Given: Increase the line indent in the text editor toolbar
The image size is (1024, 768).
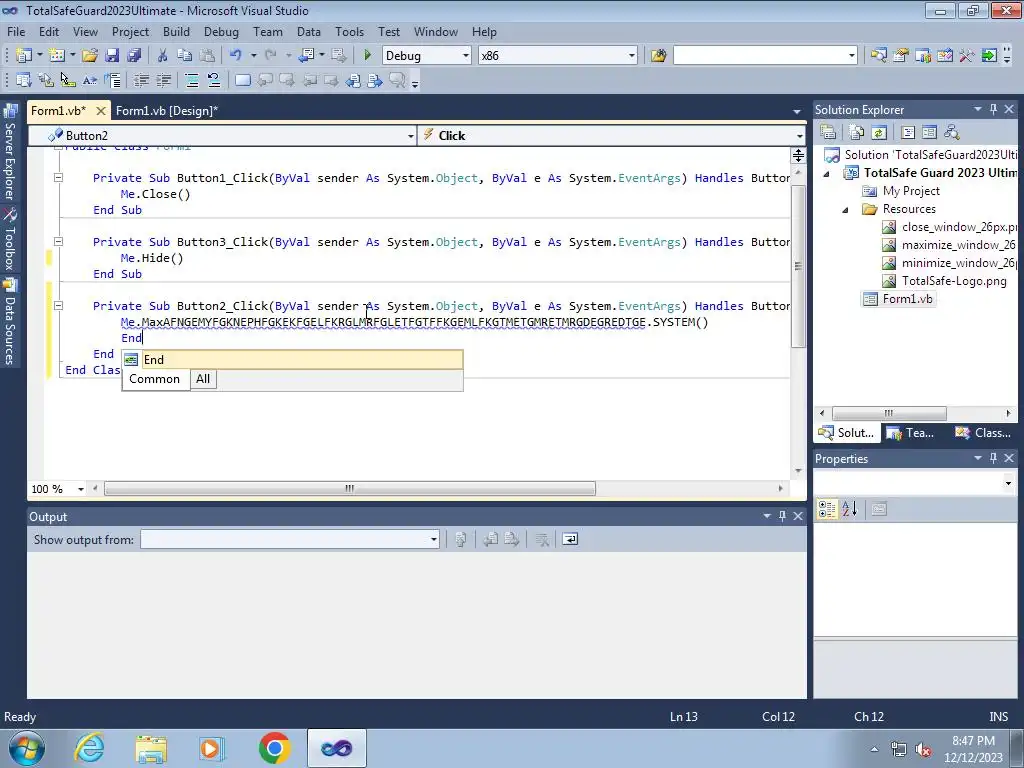Looking at the screenshot, I should (x=163, y=80).
